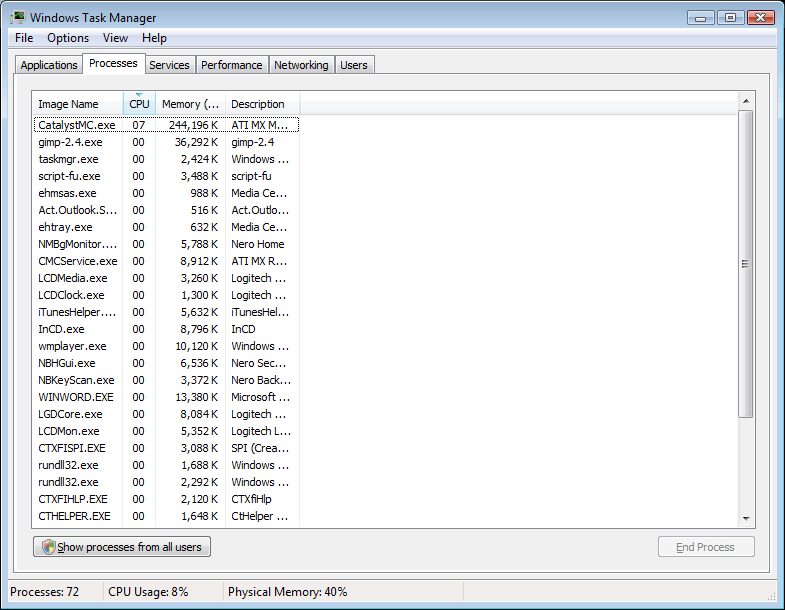Open the File menu
This screenshot has height=610, width=785.
click(x=24, y=38)
